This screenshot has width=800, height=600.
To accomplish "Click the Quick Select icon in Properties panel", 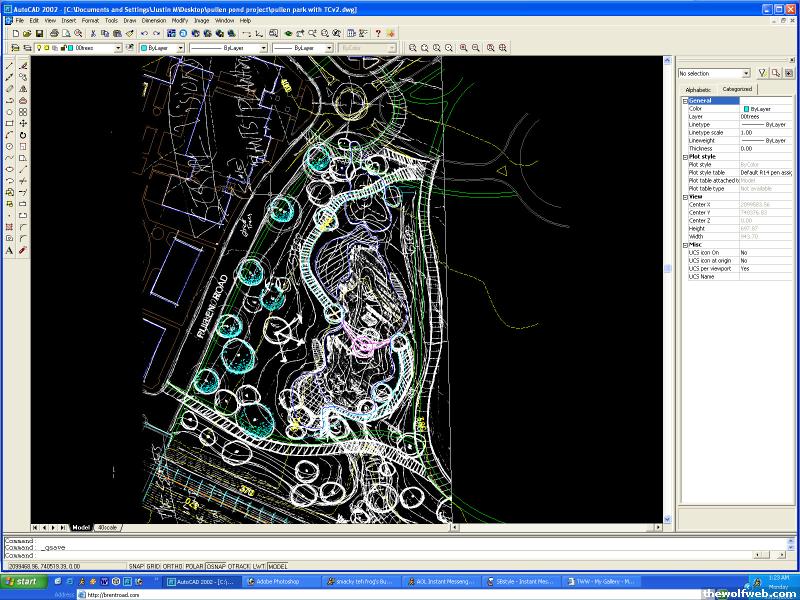I will (762, 73).
